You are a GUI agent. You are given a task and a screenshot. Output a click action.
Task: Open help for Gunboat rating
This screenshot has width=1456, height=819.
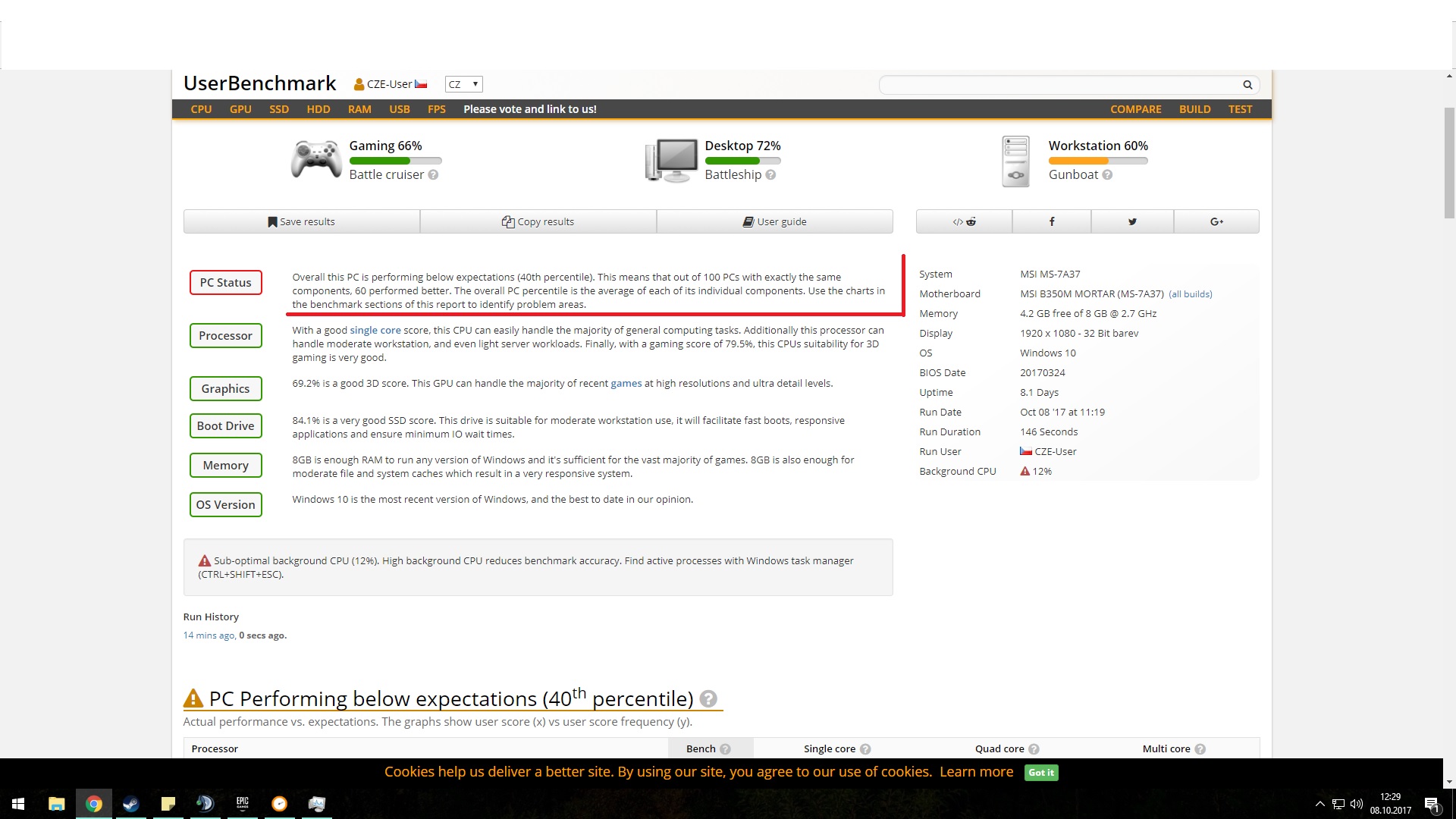pos(1107,175)
